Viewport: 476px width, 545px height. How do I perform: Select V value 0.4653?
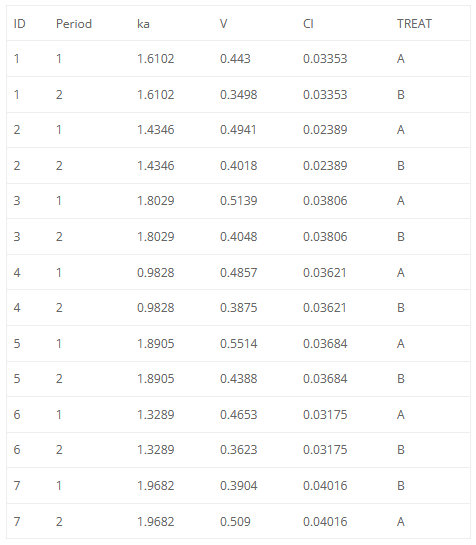click(239, 415)
